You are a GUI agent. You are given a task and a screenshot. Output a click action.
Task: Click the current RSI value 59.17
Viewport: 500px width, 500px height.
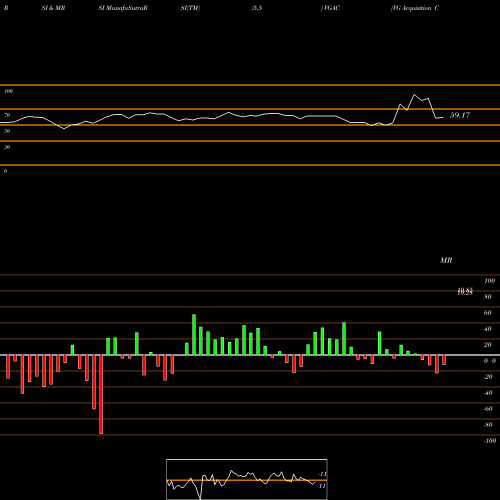tap(460, 115)
